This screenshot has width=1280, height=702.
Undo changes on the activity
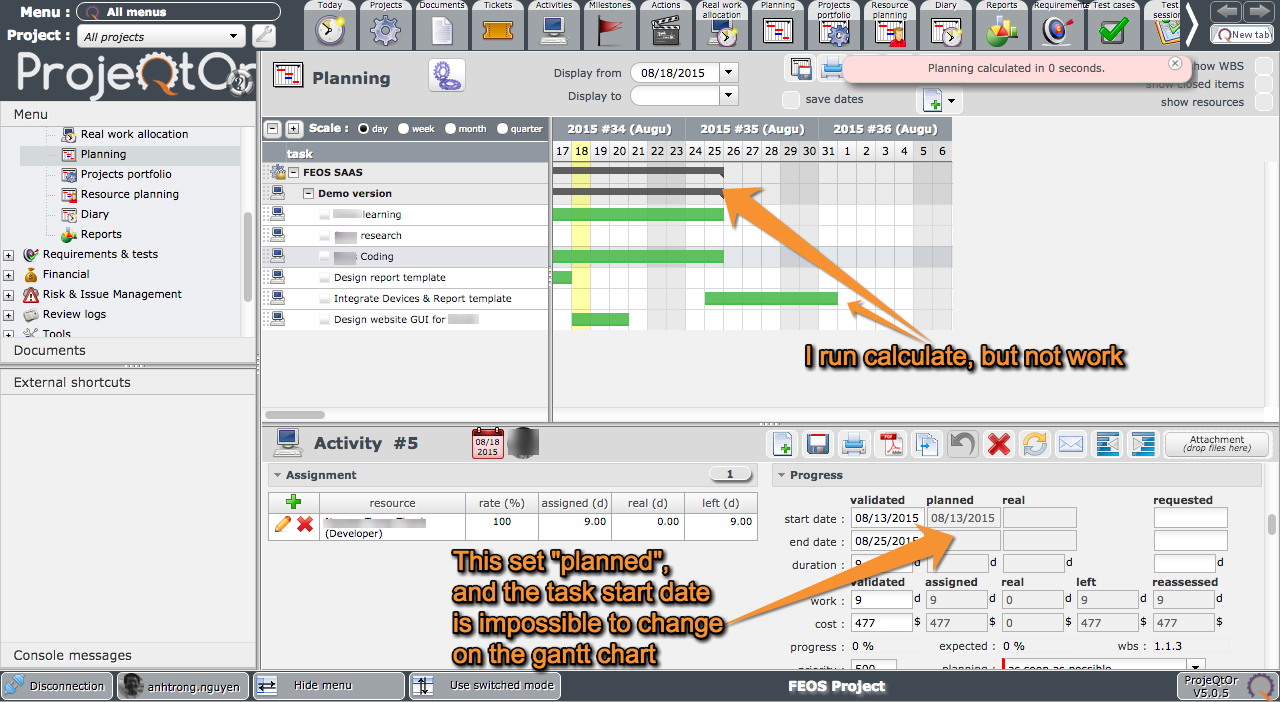(x=962, y=443)
